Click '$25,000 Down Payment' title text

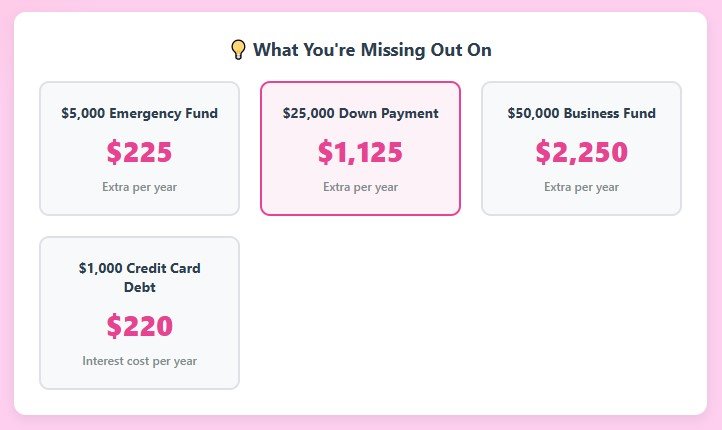pyautogui.click(x=361, y=113)
